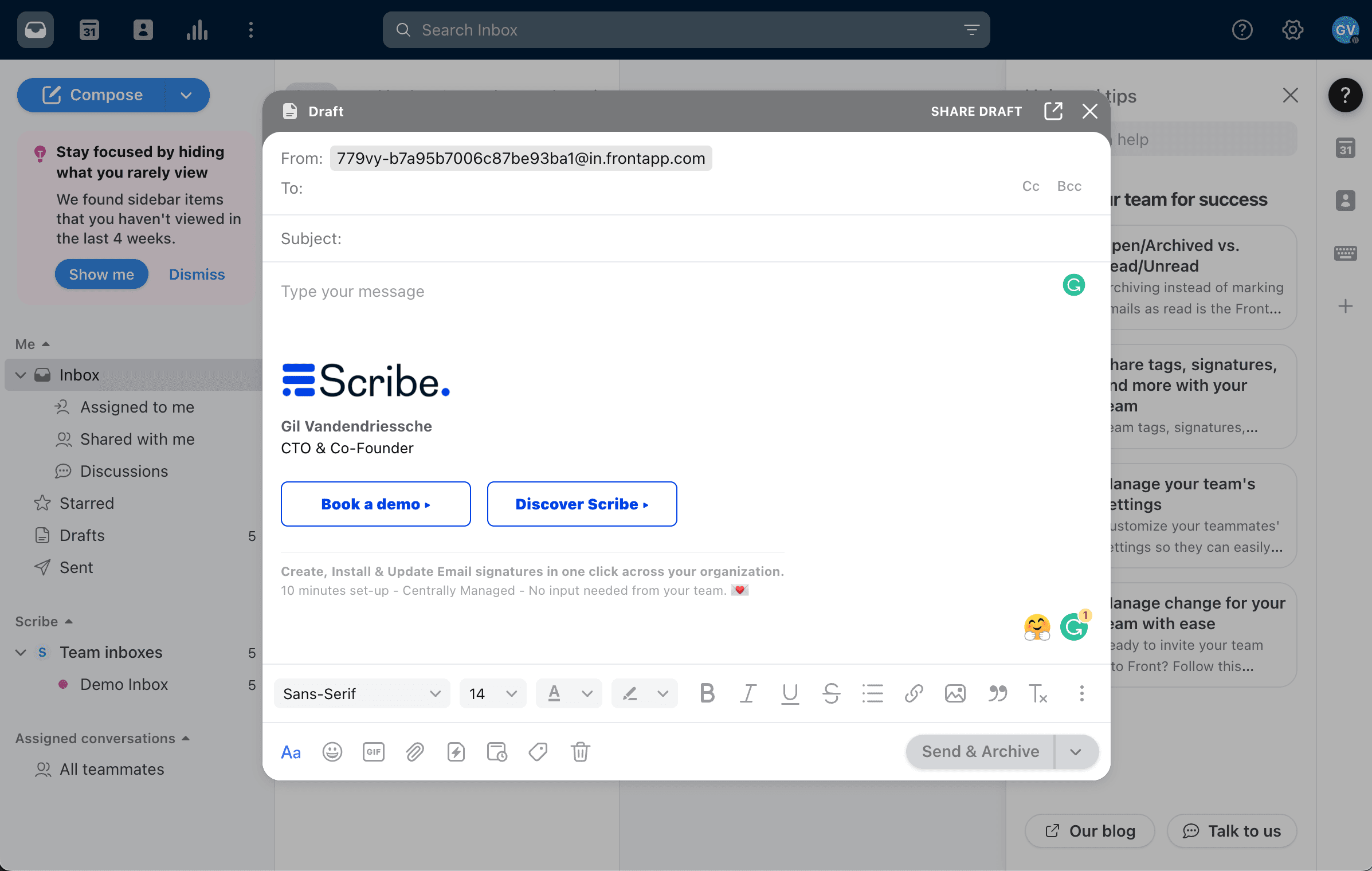Add Cc recipients

pyautogui.click(x=1030, y=186)
